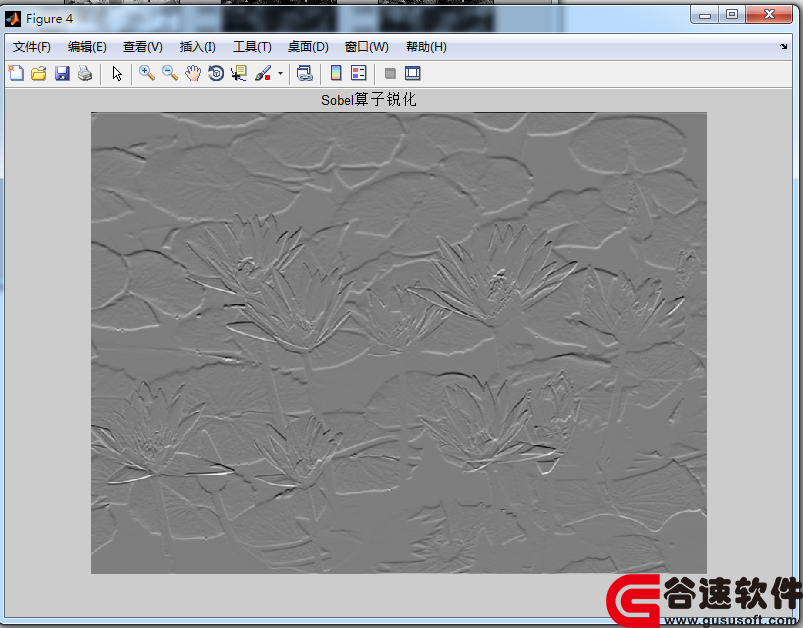This screenshot has width=803, height=628.
Task: Minimize the Figure 4 window
Action: [705, 15]
